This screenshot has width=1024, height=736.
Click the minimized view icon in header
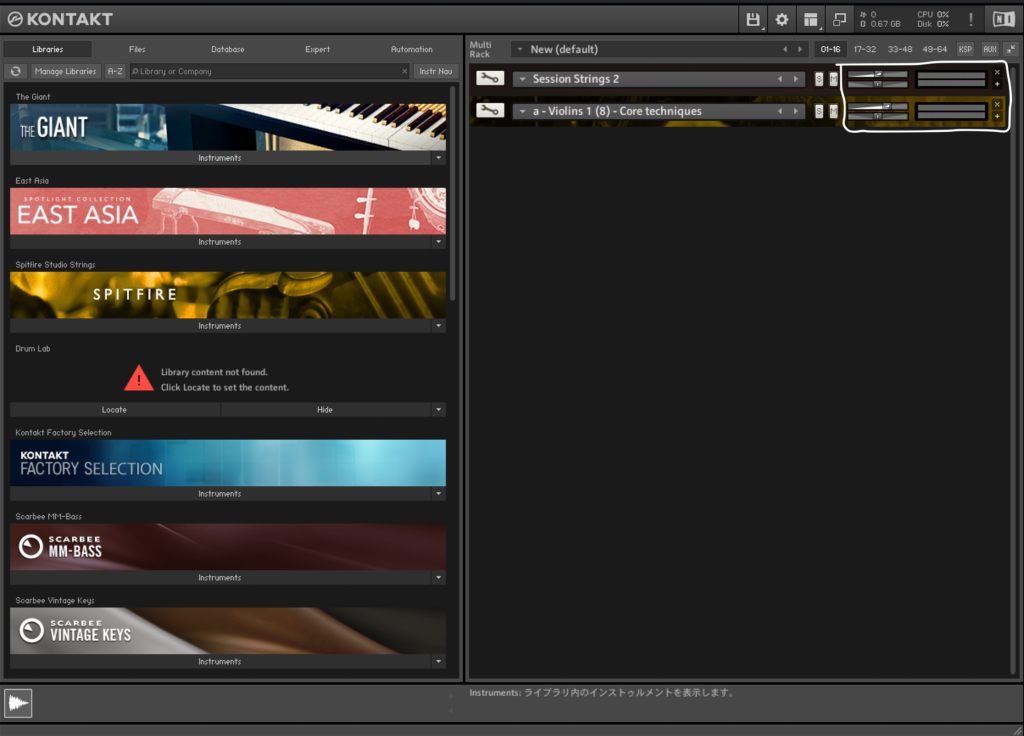[840, 19]
